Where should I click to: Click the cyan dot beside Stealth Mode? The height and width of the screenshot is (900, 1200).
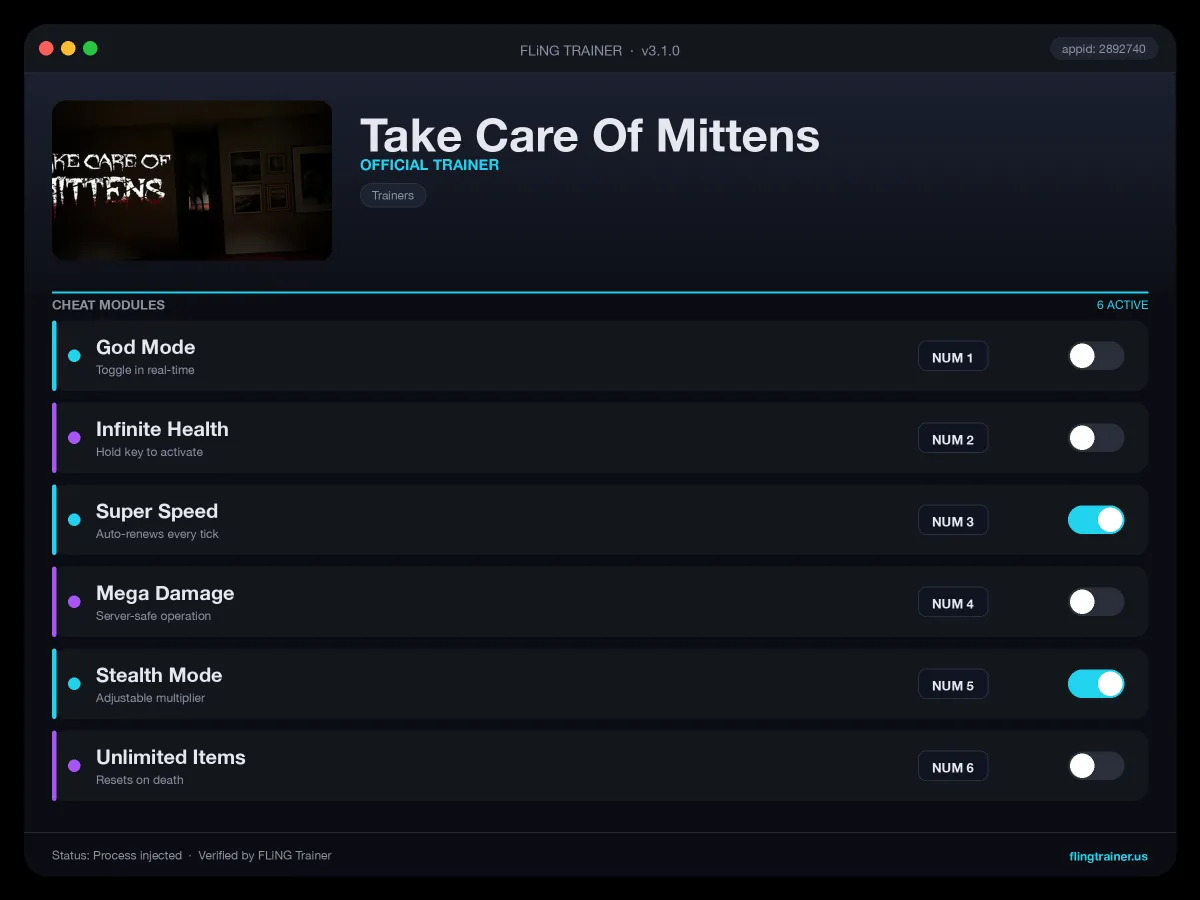[74, 684]
